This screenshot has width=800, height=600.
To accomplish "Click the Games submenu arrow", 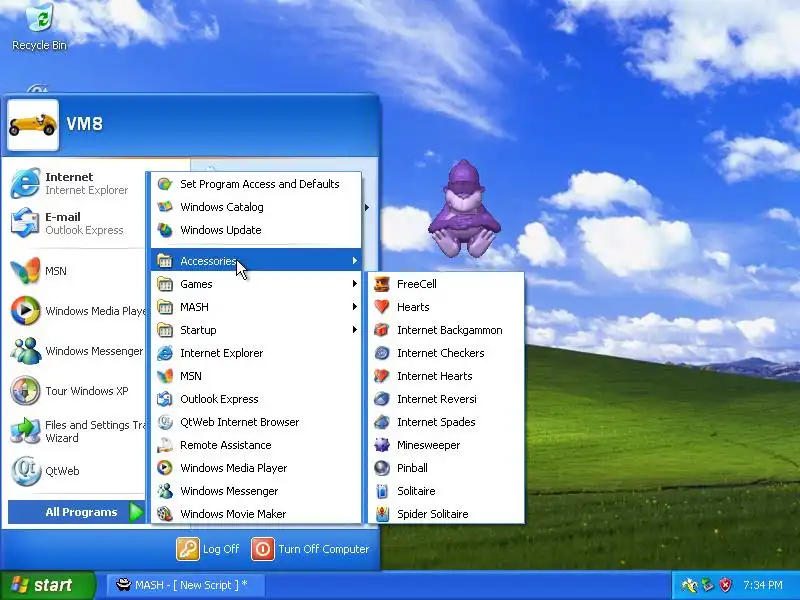I will click(355, 284).
